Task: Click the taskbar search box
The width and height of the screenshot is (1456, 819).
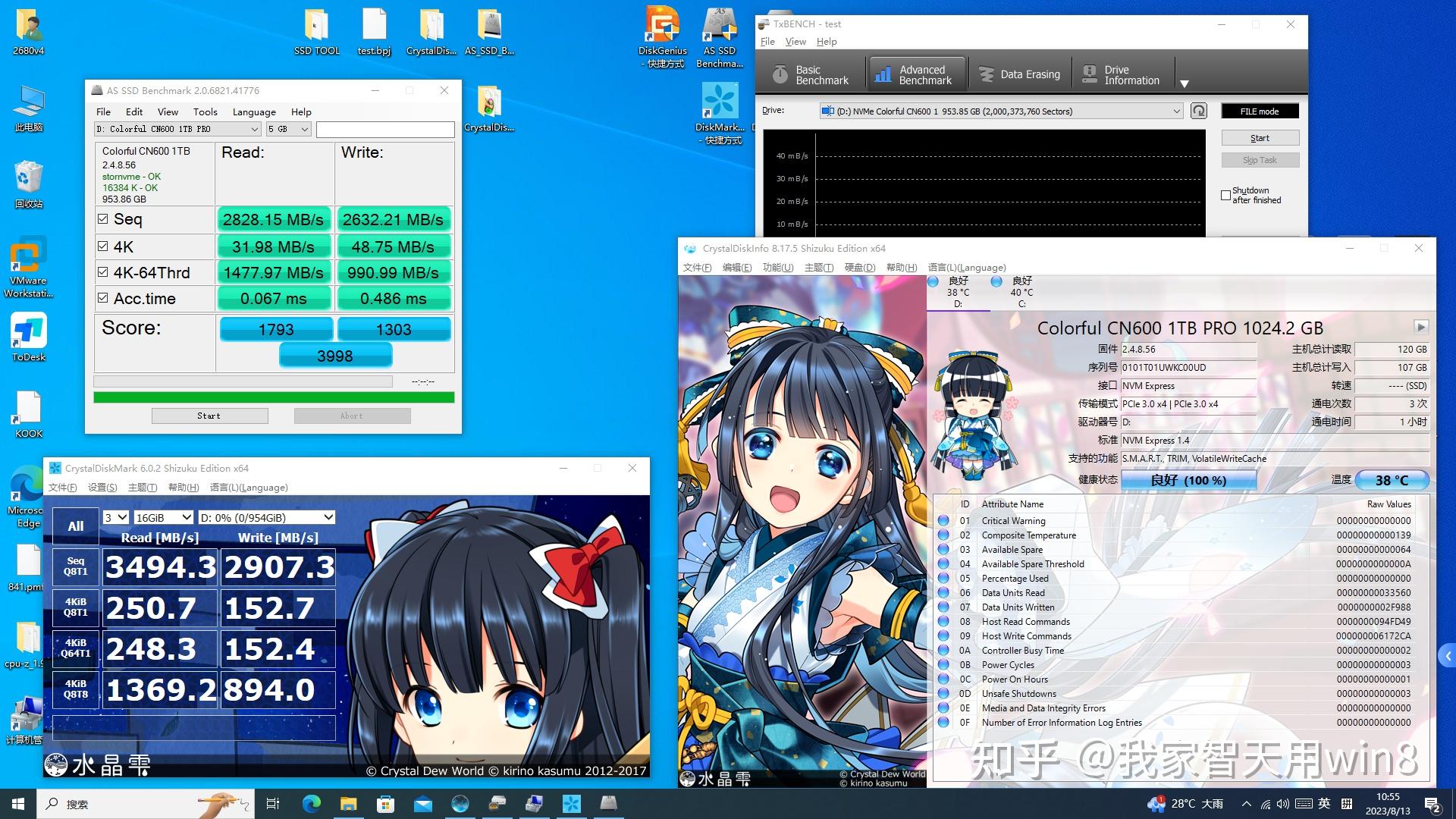Action: 144,804
